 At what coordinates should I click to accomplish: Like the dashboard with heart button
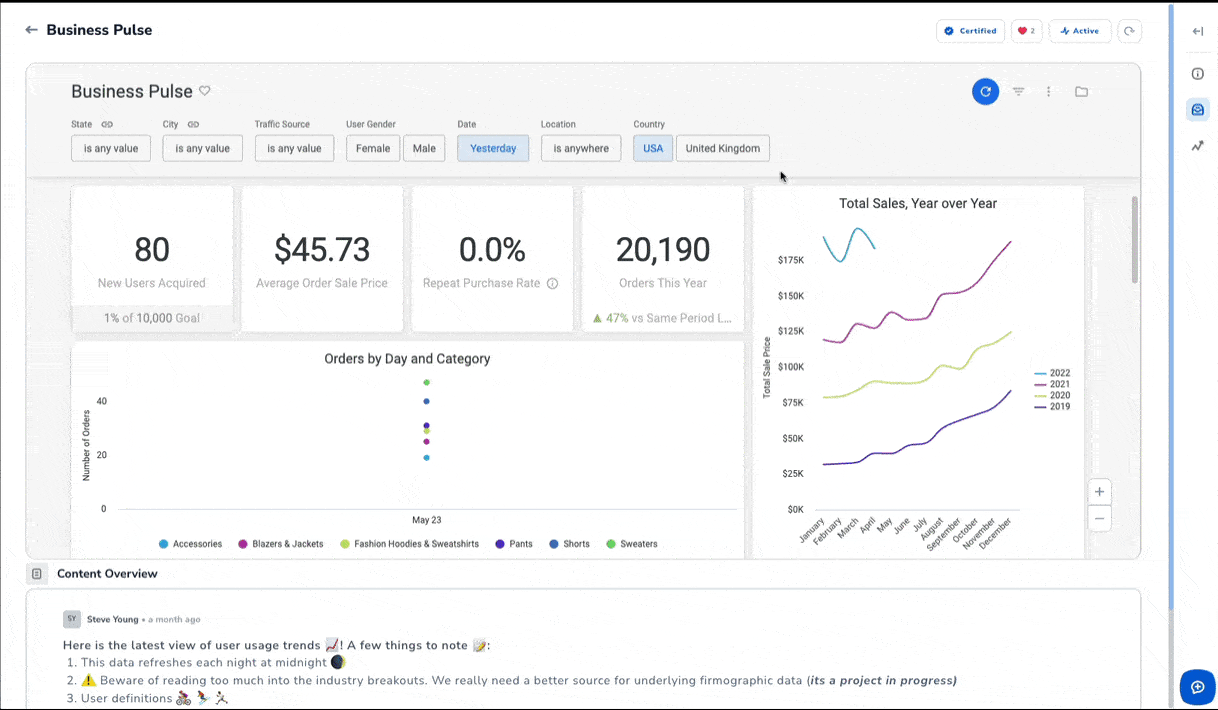point(1026,31)
